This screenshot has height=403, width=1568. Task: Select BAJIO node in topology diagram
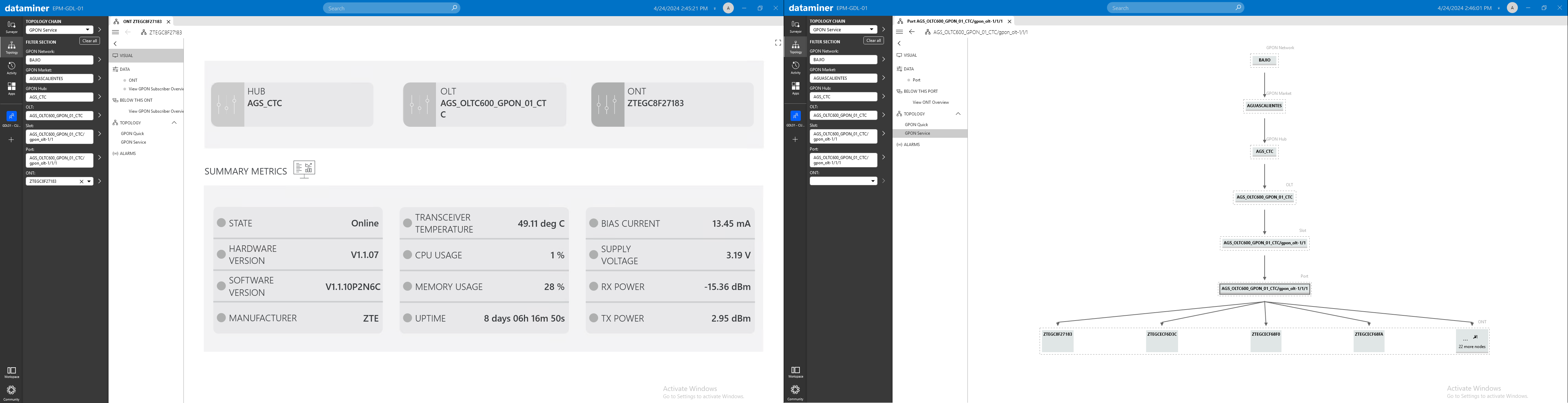(x=1264, y=60)
